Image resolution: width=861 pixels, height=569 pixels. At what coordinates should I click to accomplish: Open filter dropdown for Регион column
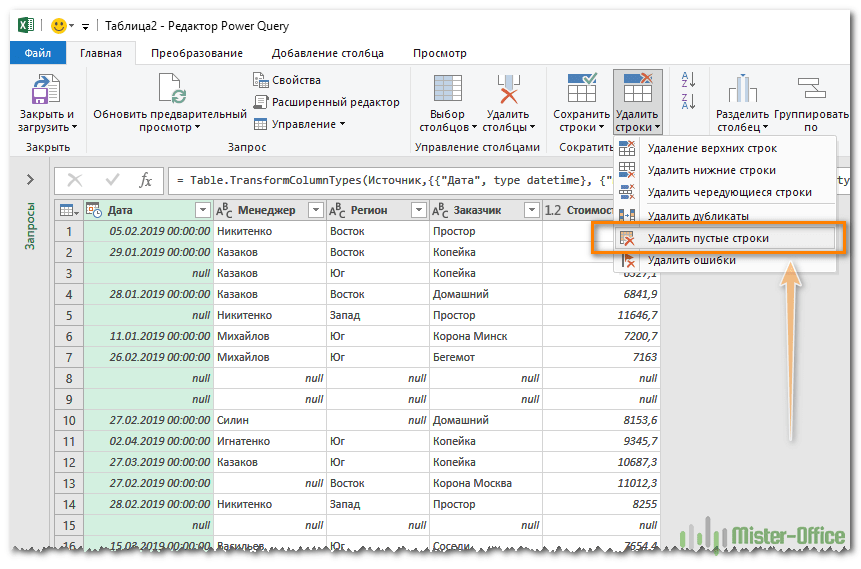click(418, 210)
